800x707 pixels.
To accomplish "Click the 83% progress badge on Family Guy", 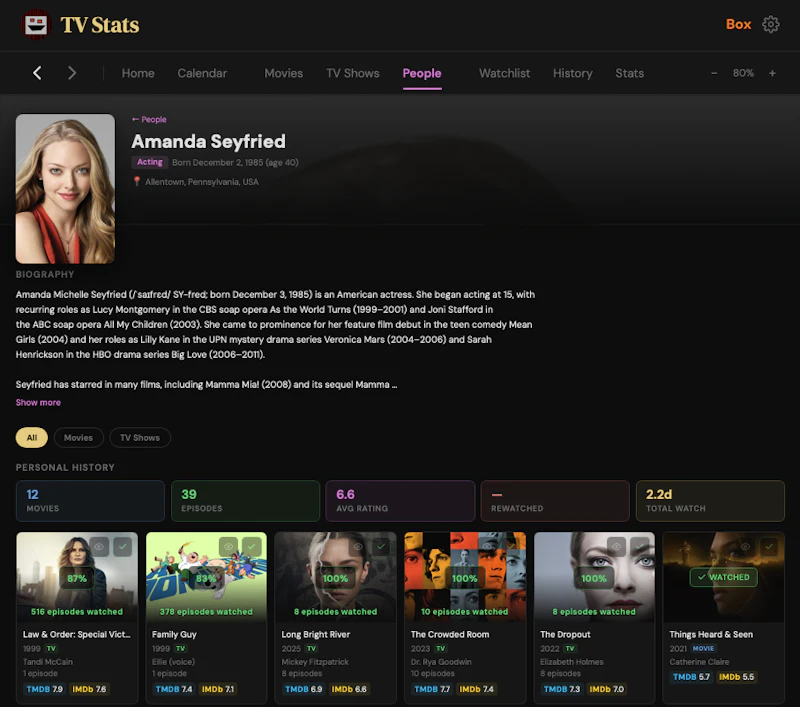I will (x=206, y=578).
